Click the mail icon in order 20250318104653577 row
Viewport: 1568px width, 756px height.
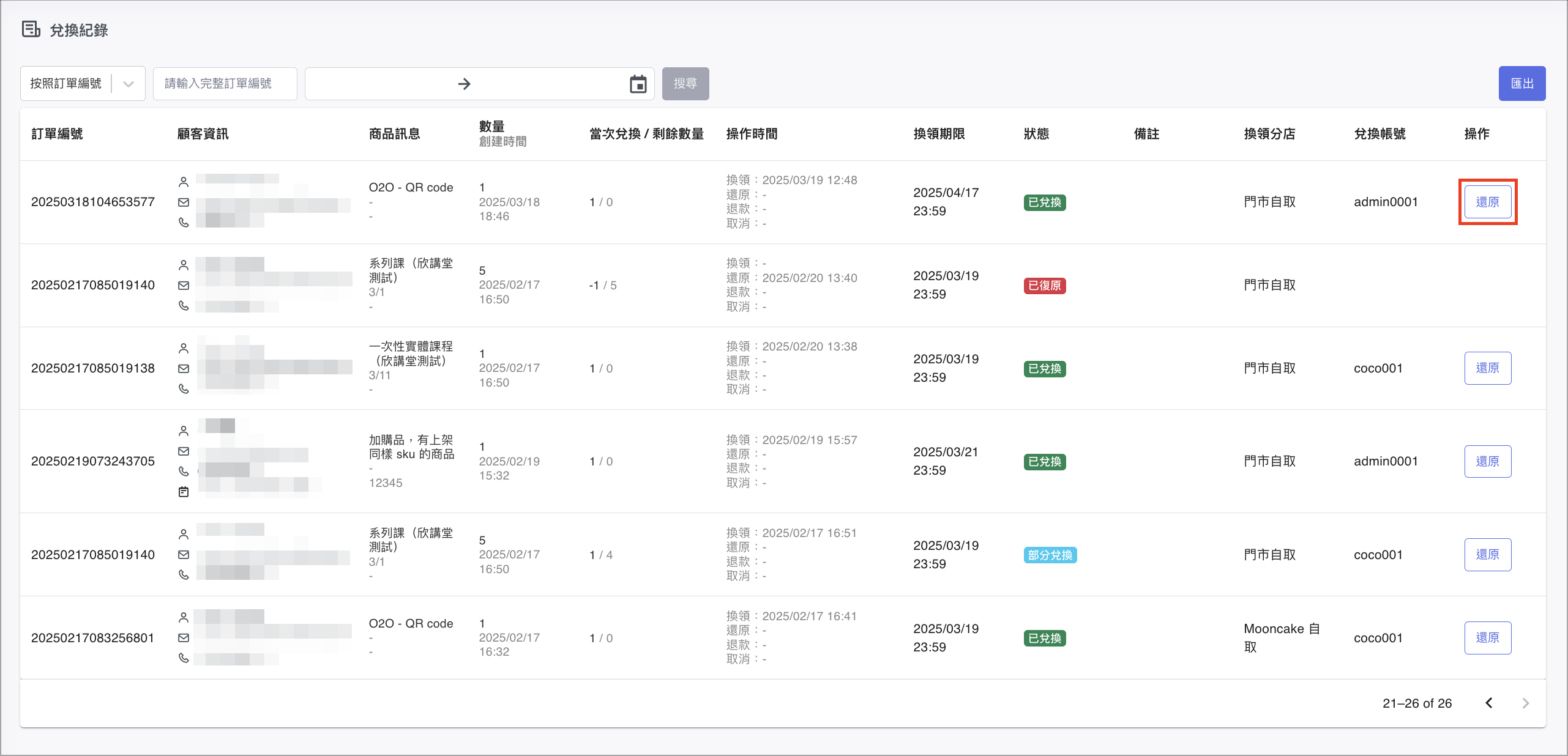tap(184, 202)
